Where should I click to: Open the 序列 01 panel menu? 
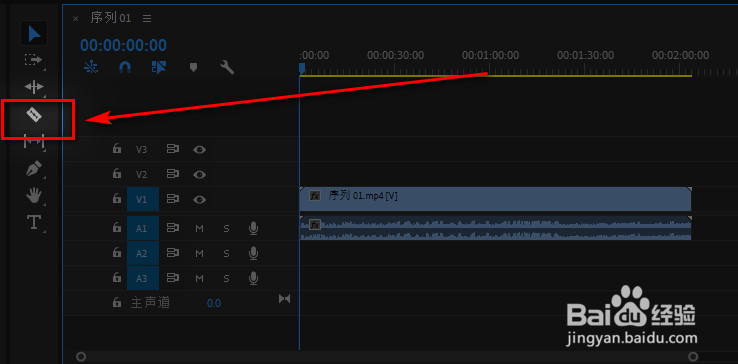click(x=147, y=19)
